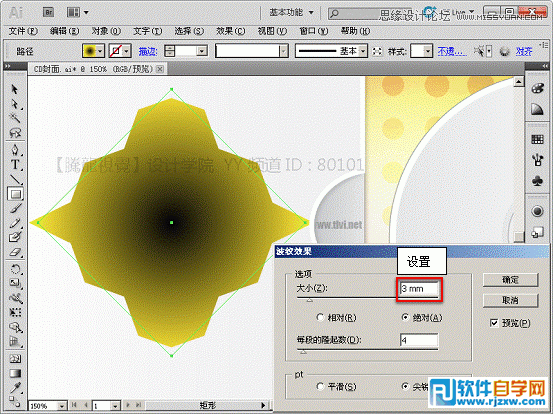Choose the Rectangle tool

[x=15, y=194]
